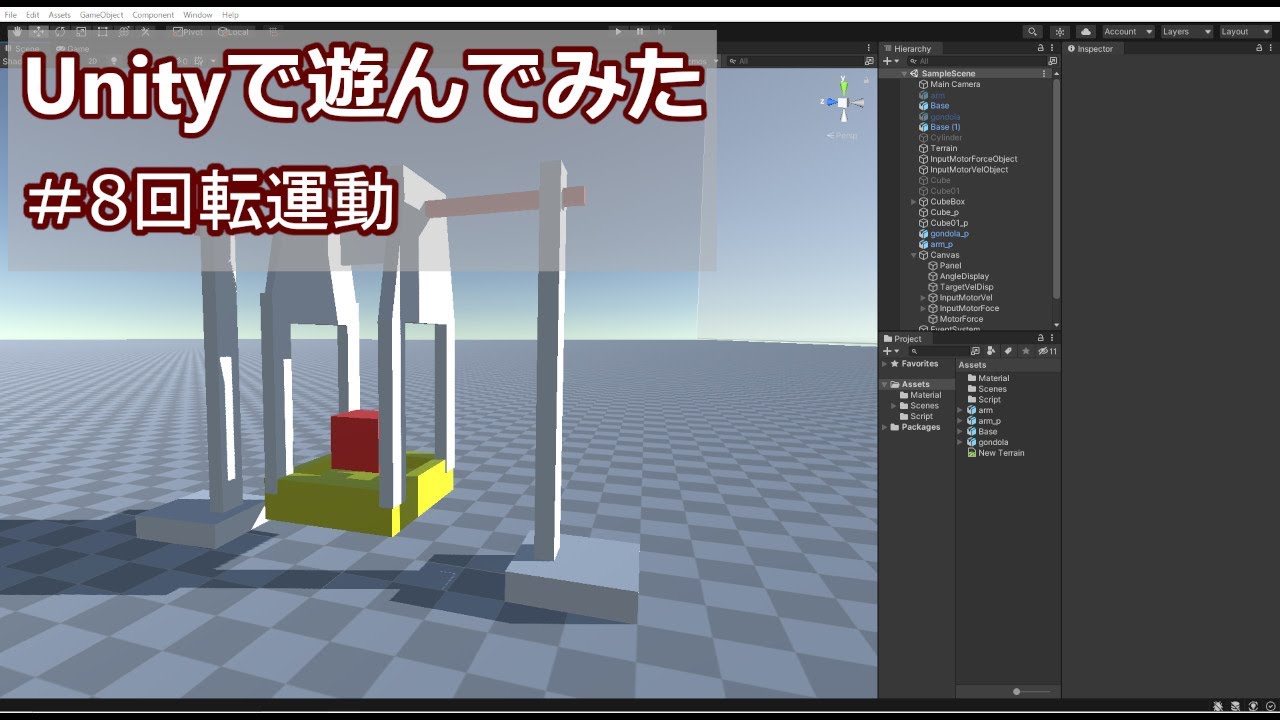
Task: Select New Terrain asset
Action: [x=1001, y=453]
